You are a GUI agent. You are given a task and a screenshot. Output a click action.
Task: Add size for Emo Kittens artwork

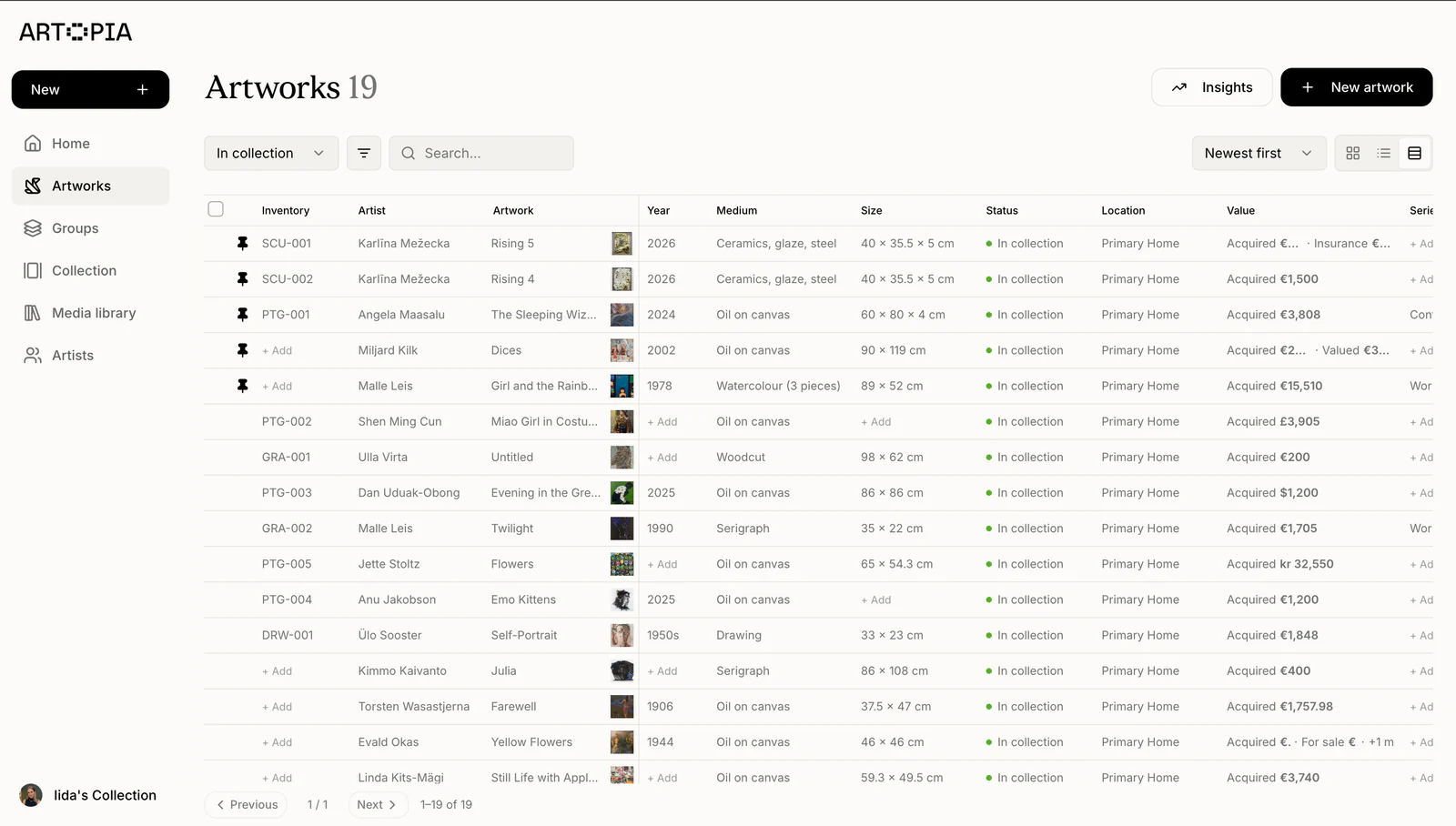(876, 599)
